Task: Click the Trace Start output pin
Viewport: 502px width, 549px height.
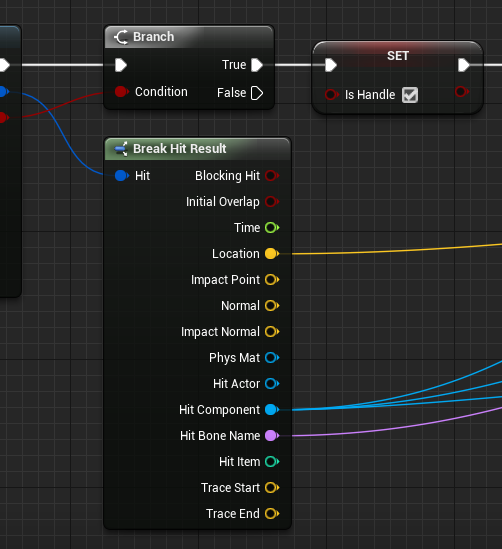Action: tap(272, 488)
